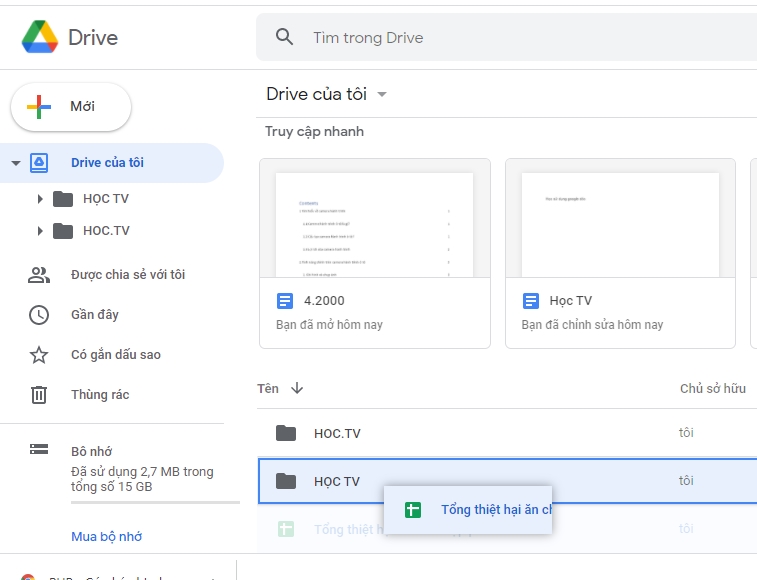Click the Google Drive logo
This screenshot has height=580, width=757.
(x=40, y=37)
